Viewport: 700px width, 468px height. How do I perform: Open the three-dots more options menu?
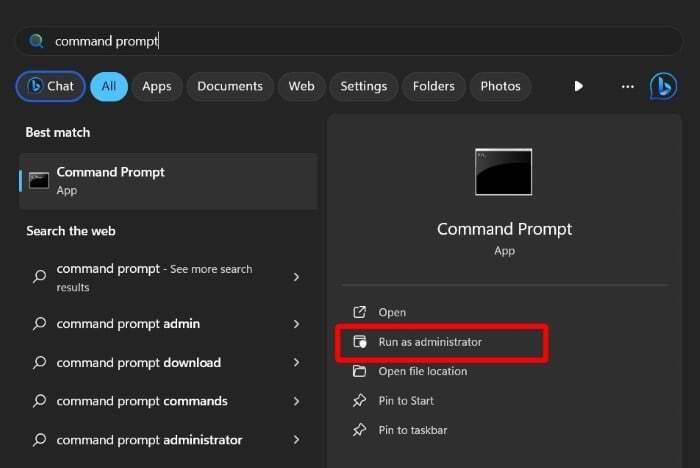(x=628, y=86)
